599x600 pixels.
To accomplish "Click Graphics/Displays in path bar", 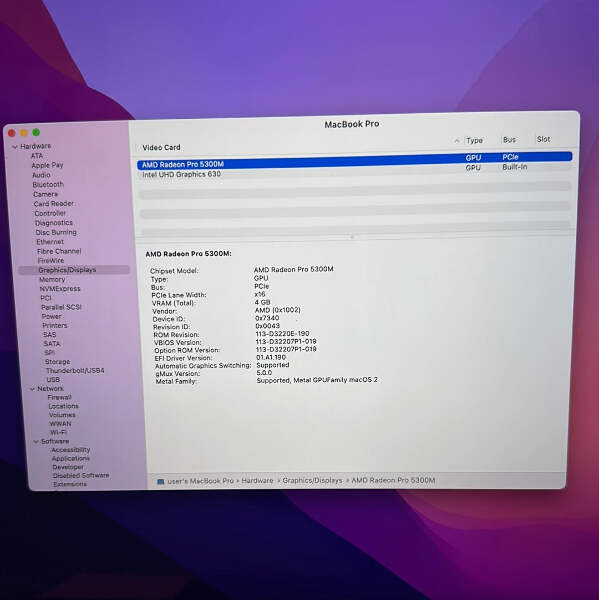I will 312,480.
